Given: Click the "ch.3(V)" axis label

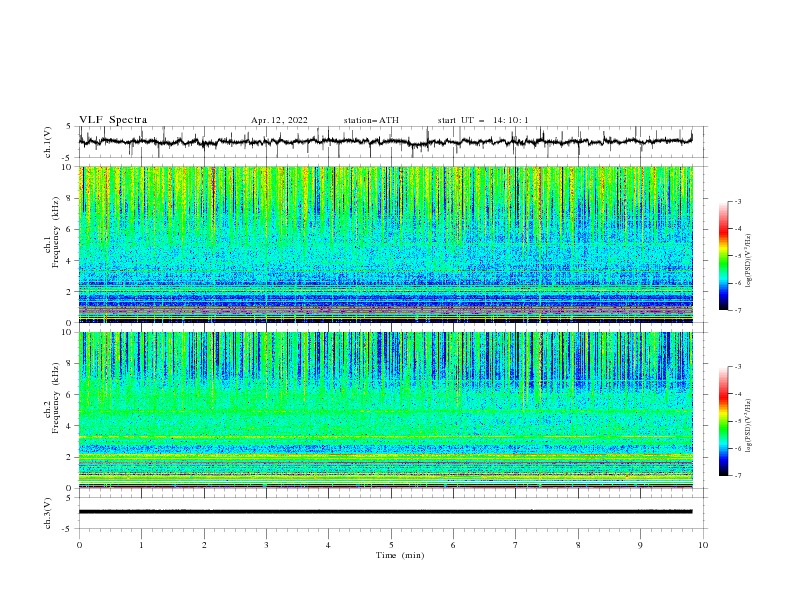Looking at the screenshot, I should pyautogui.click(x=48, y=513).
